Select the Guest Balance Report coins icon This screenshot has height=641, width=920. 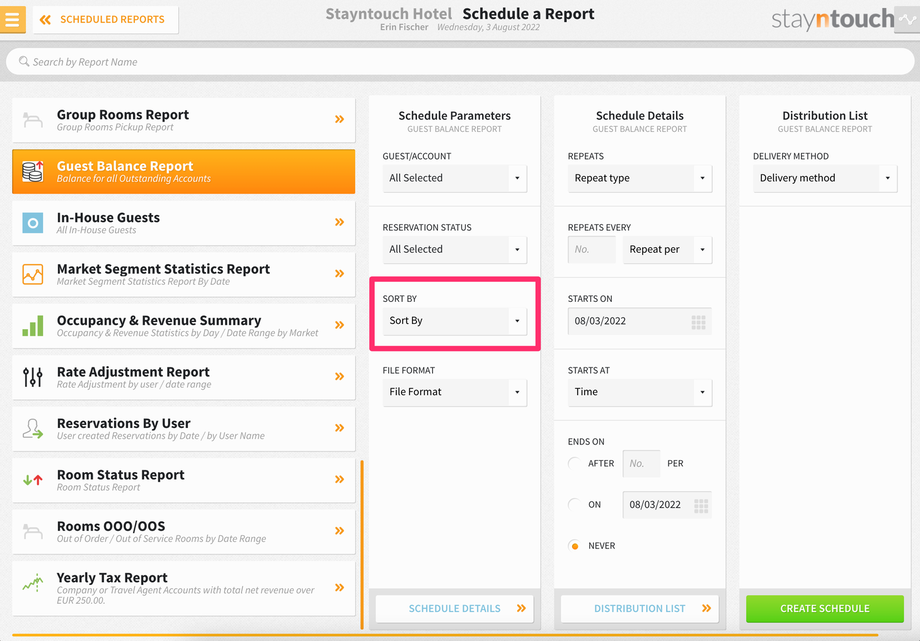(33, 171)
